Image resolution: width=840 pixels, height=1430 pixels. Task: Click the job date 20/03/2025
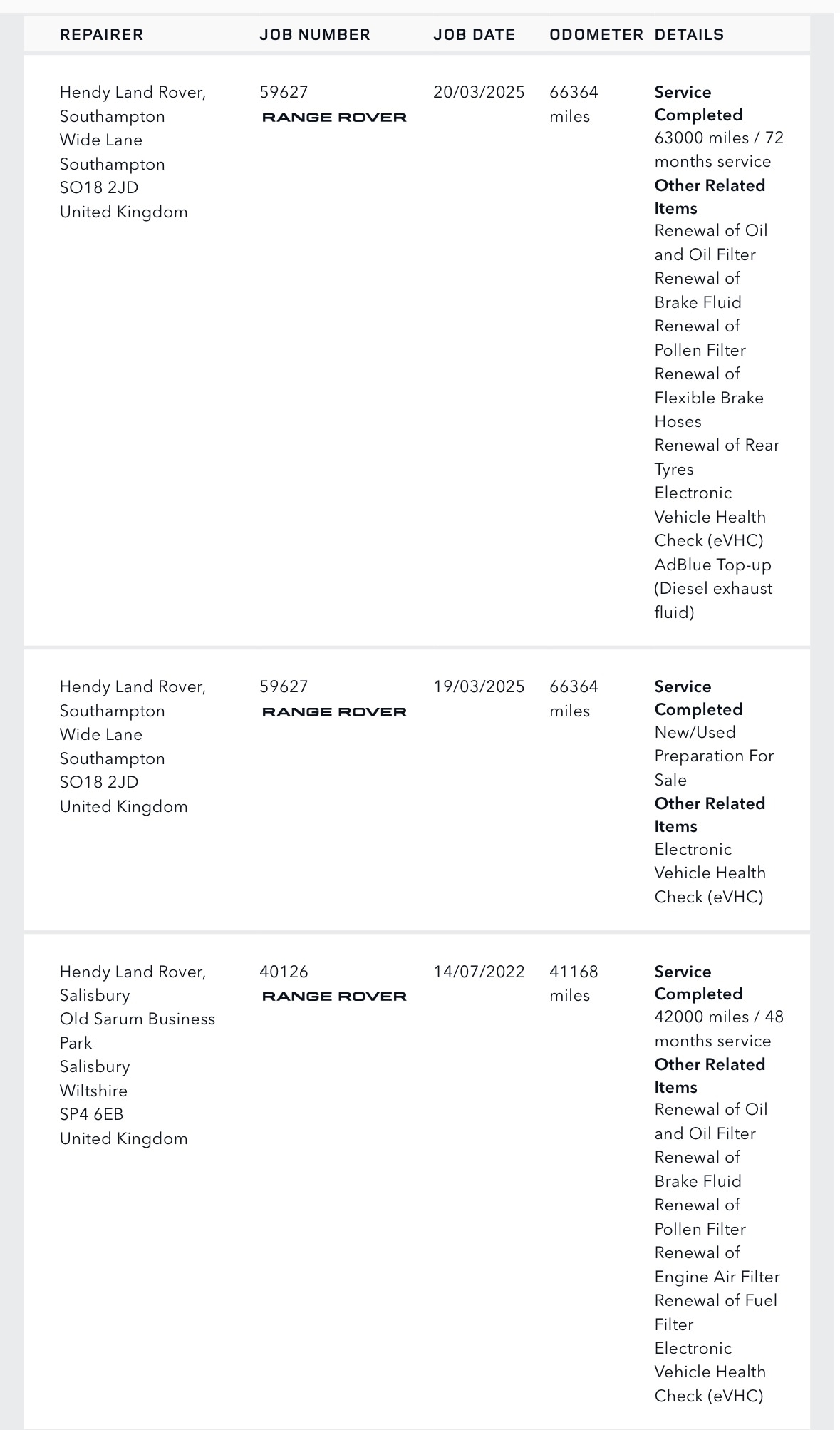[479, 92]
